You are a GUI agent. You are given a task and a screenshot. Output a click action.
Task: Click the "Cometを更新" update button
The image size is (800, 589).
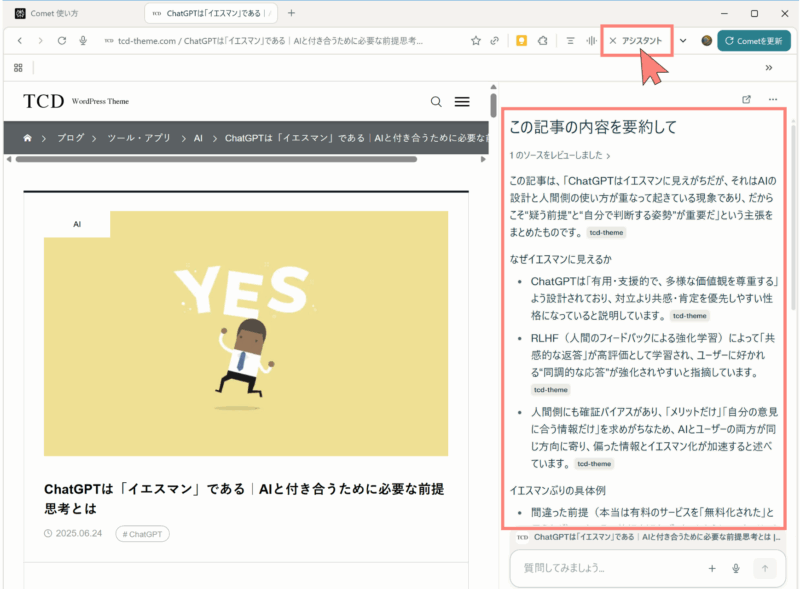[753, 41]
